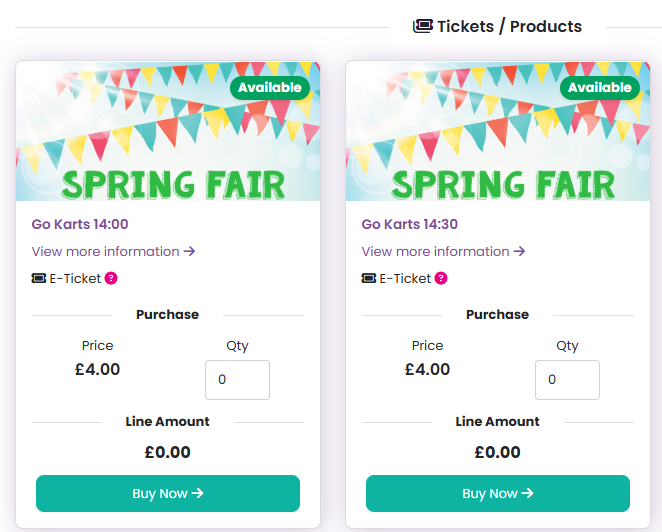Open the Go Karts 14:30 title link
662x532 pixels.
click(x=410, y=224)
